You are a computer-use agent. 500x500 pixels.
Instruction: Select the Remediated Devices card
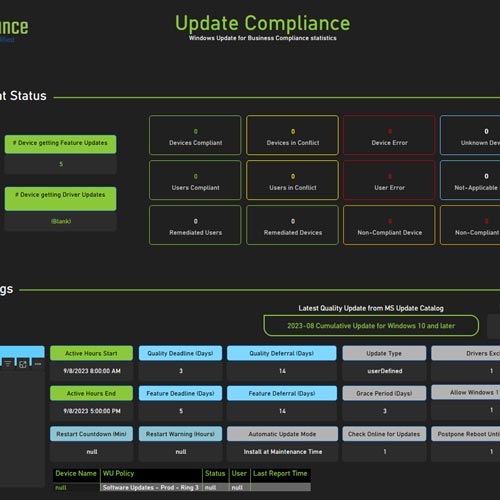tap(293, 225)
